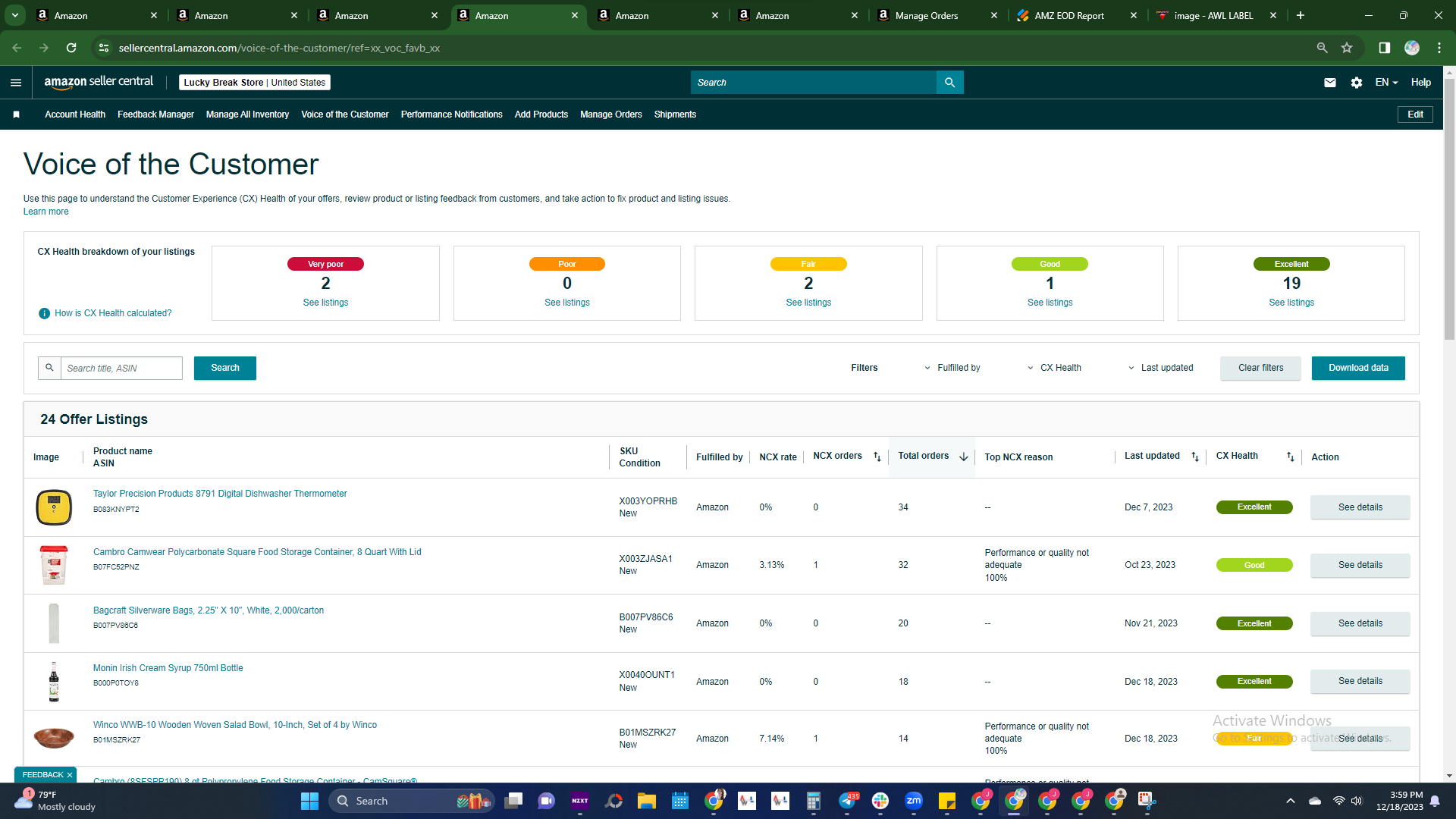Open the browser zoom magnifier icon
1456x819 pixels.
click(1322, 48)
